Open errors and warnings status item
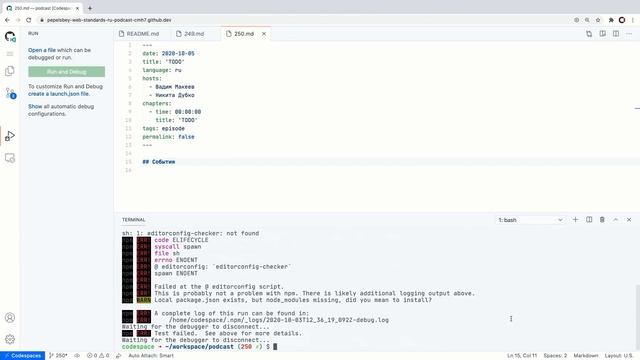 98,356
